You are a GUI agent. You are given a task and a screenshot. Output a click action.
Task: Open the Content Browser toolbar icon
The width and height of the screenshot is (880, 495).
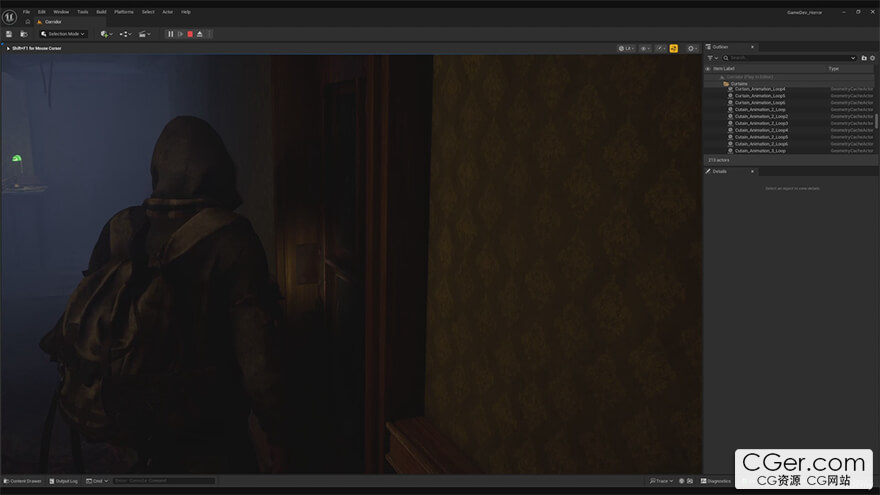(x=24, y=34)
